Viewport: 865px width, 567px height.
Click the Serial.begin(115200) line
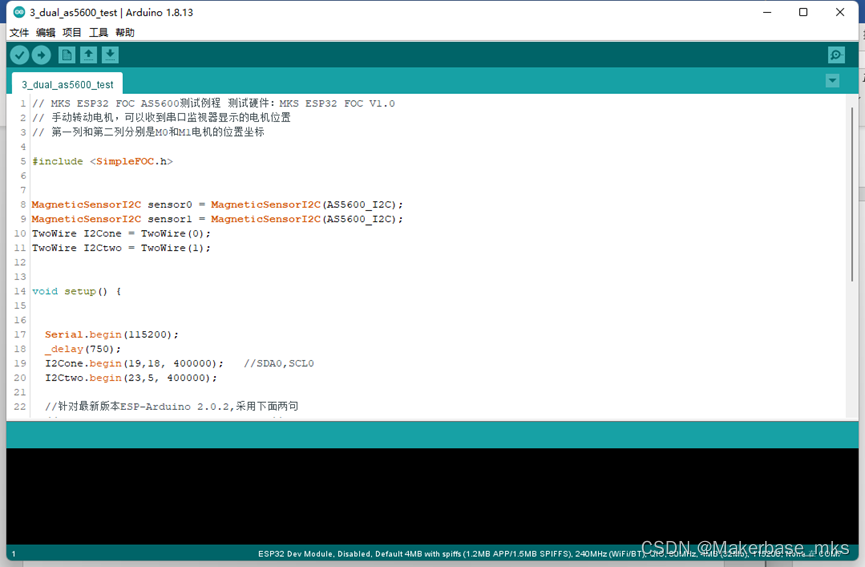point(112,334)
